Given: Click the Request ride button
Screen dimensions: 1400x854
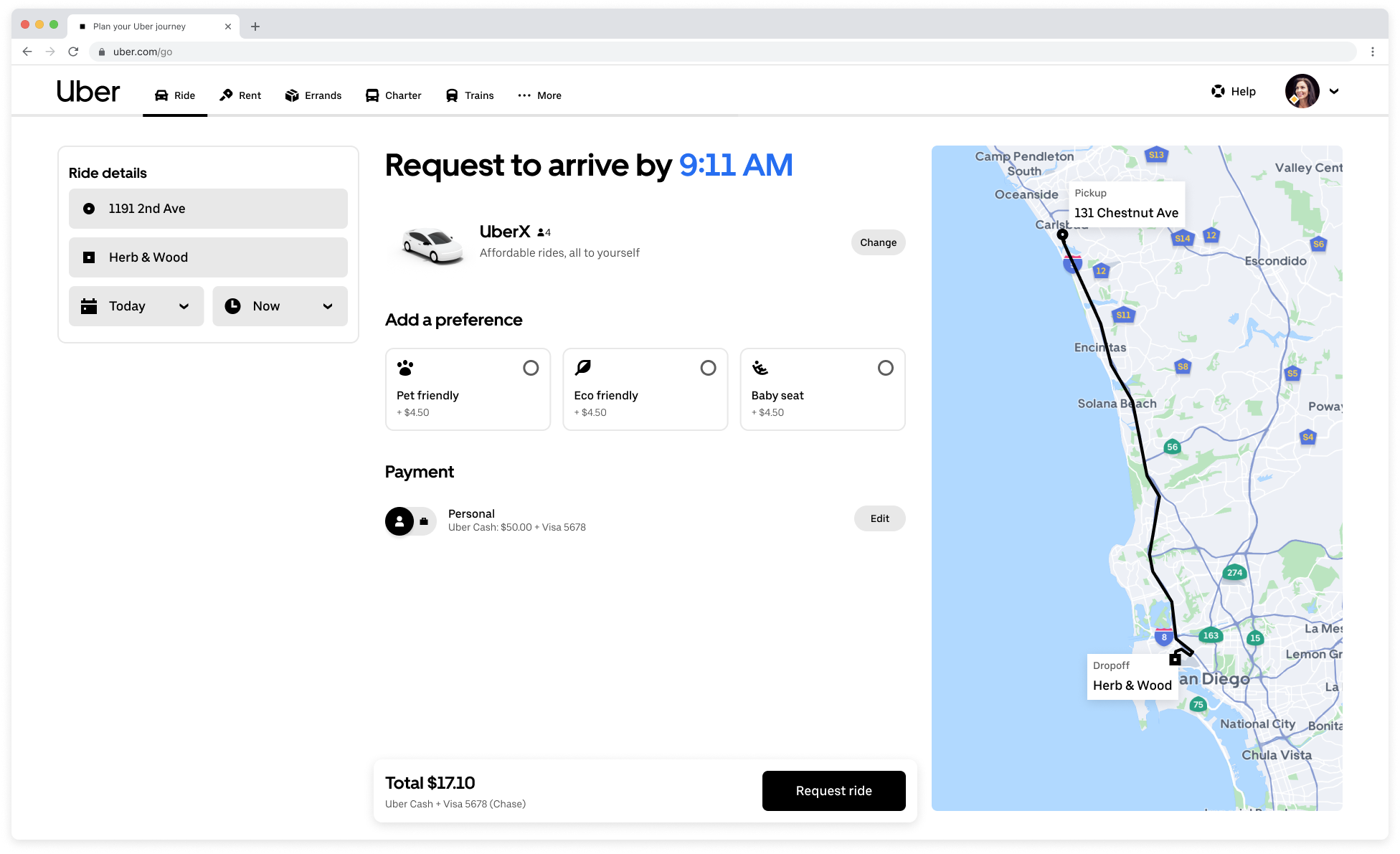Looking at the screenshot, I should pyautogui.click(x=834, y=791).
